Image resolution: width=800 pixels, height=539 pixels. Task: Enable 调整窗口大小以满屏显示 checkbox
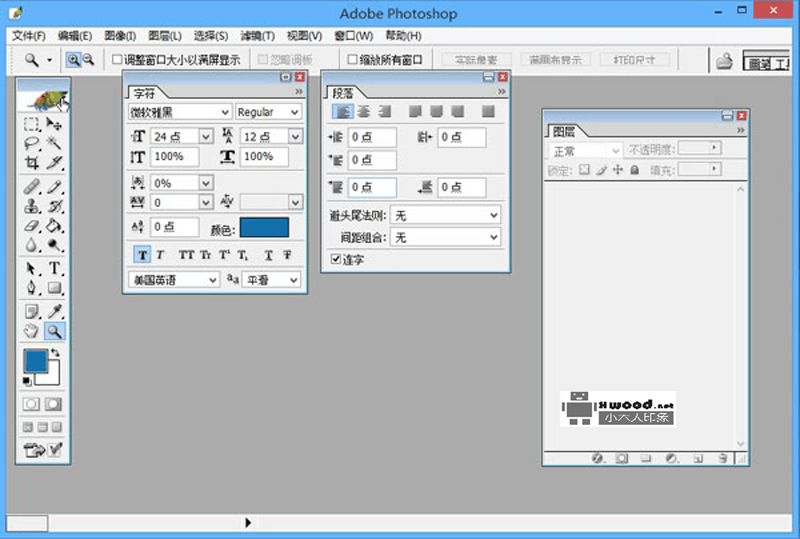(x=117, y=60)
